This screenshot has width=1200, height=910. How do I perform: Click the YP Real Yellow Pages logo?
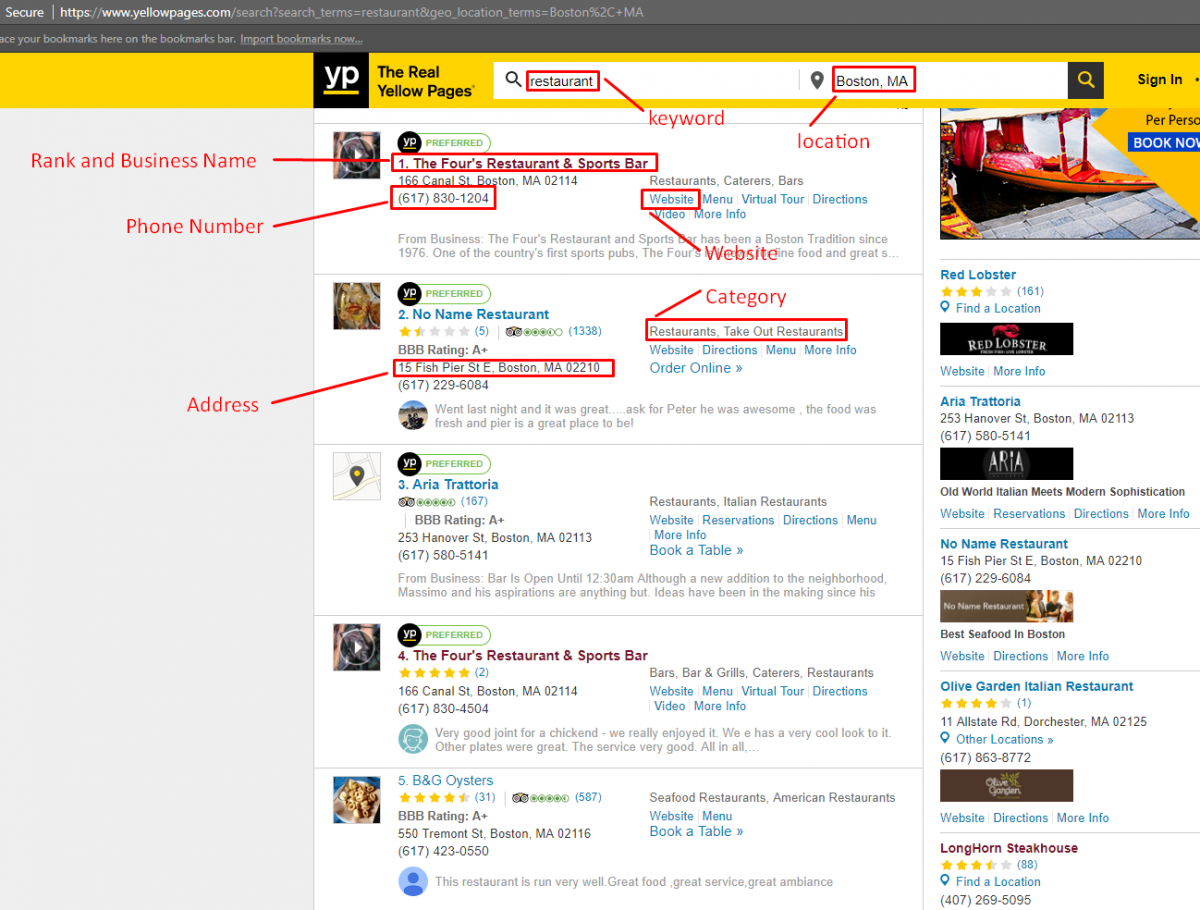[x=340, y=80]
